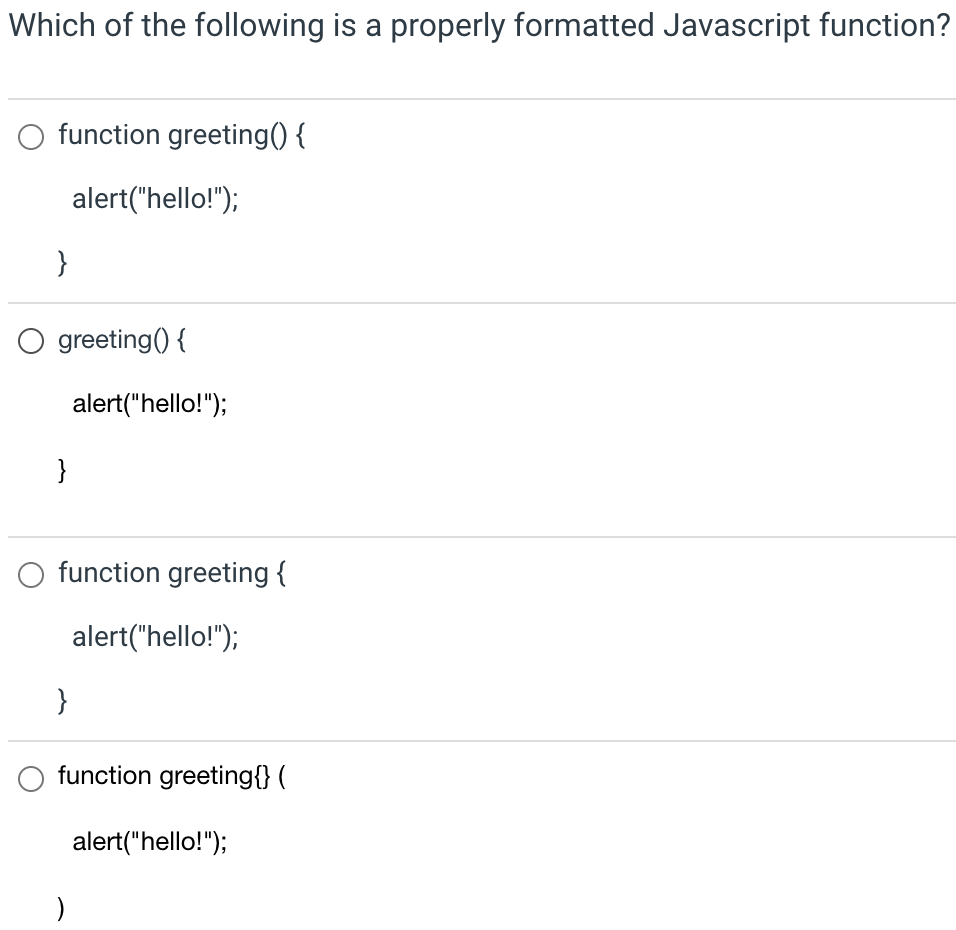Click the closing brace of first answer
The width and height of the screenshot is (956, 930).
tap(62, 263)
